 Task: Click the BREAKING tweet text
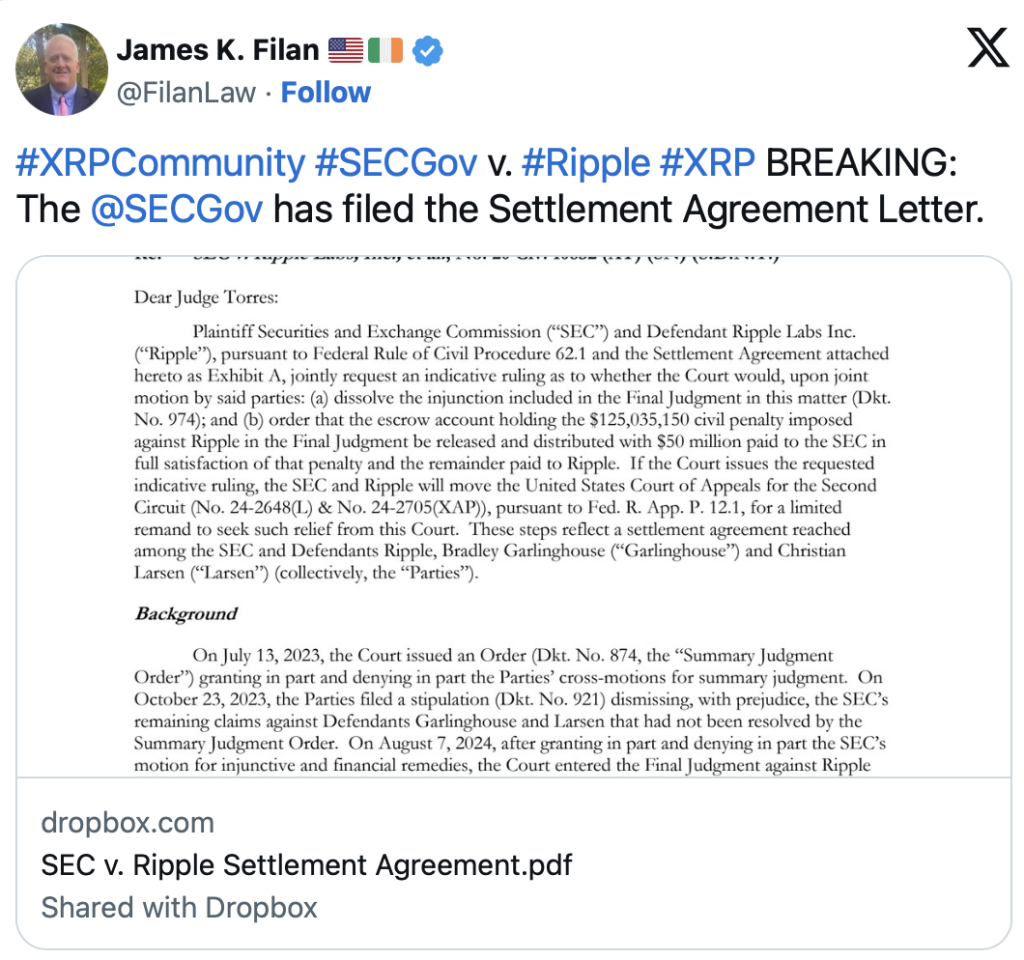click(861, 162)
